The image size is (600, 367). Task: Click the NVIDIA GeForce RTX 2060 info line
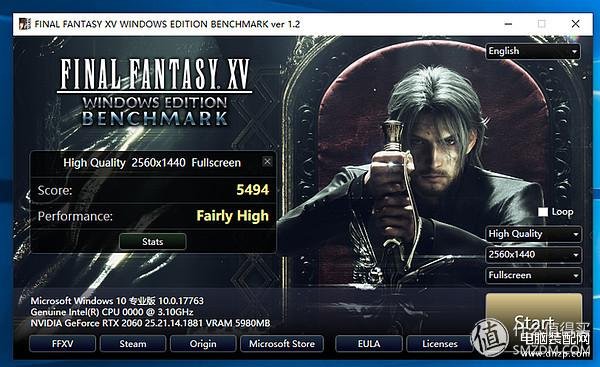coord(150,323)
